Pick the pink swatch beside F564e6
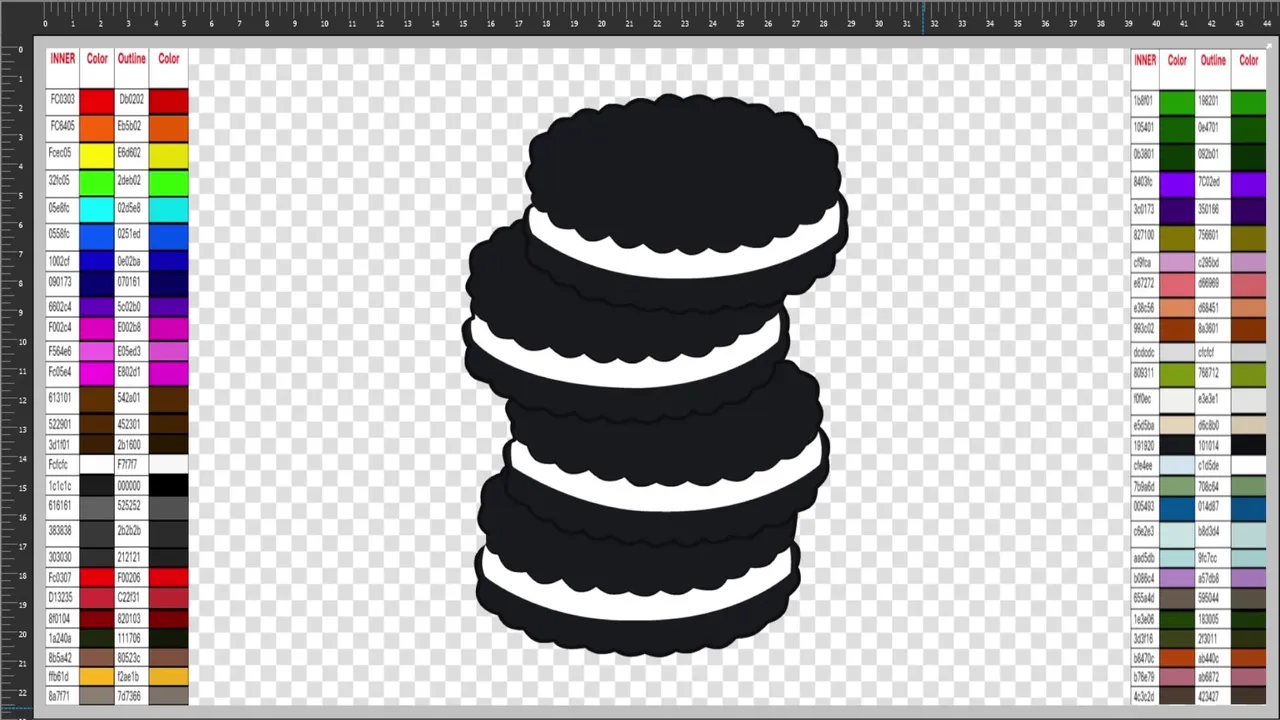Screen dimensions: 1280x720 coord(97,351)
